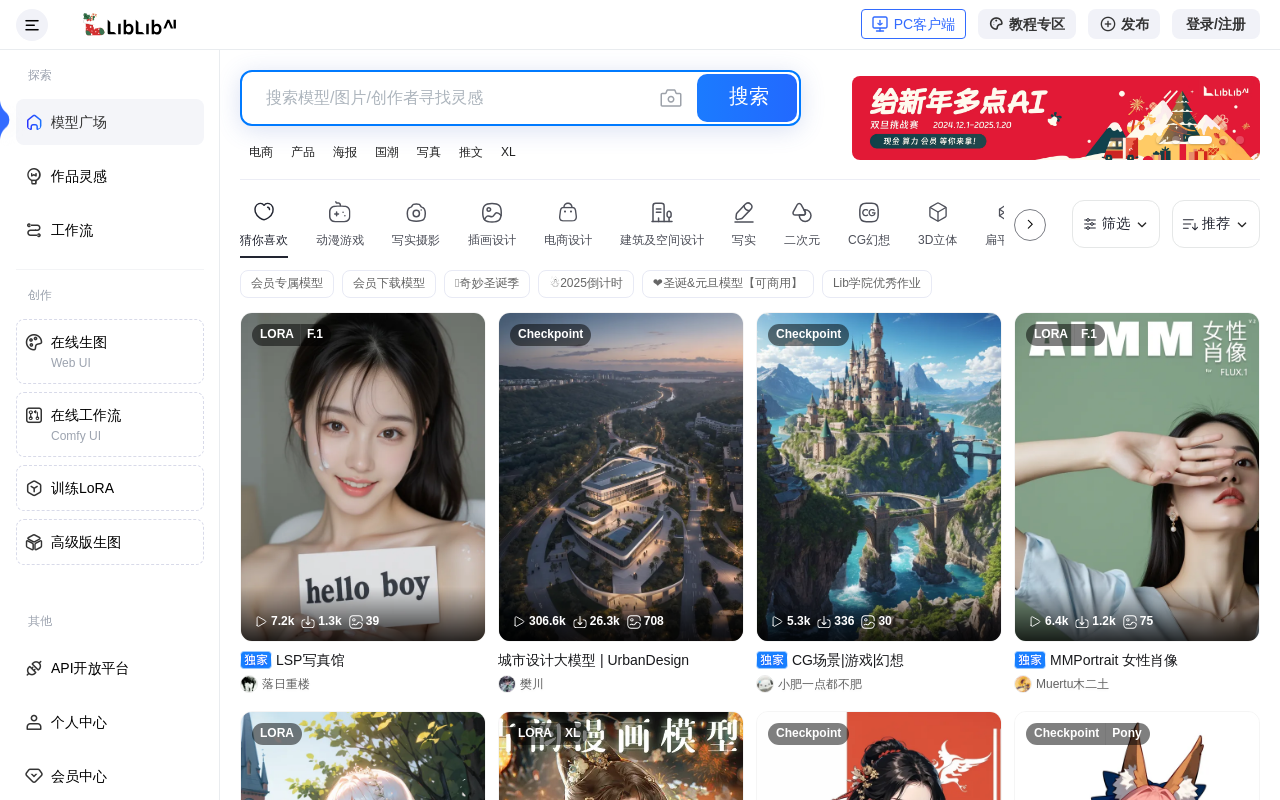Click the blue 搜索 button
The image size is (1280, 800).
tap(747, 98)
